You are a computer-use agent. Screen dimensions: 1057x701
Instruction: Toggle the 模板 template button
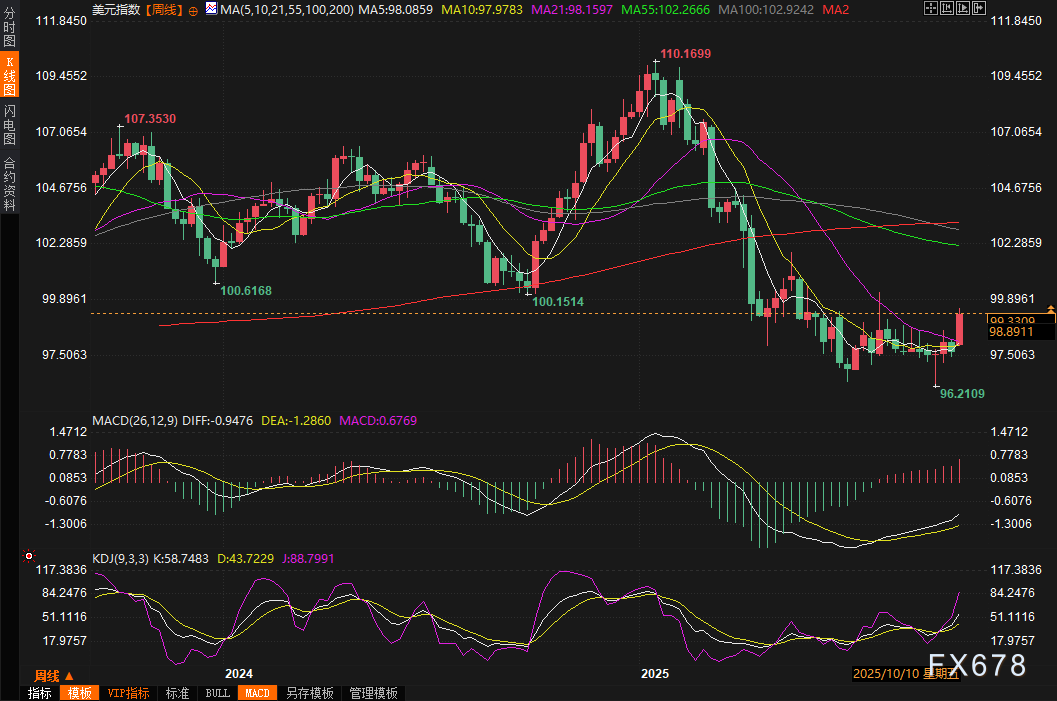(x=79, y=693)
